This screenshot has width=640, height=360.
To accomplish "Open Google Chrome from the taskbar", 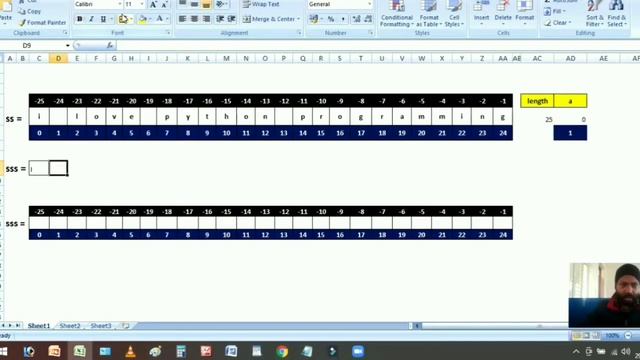I will pos(282,351).
